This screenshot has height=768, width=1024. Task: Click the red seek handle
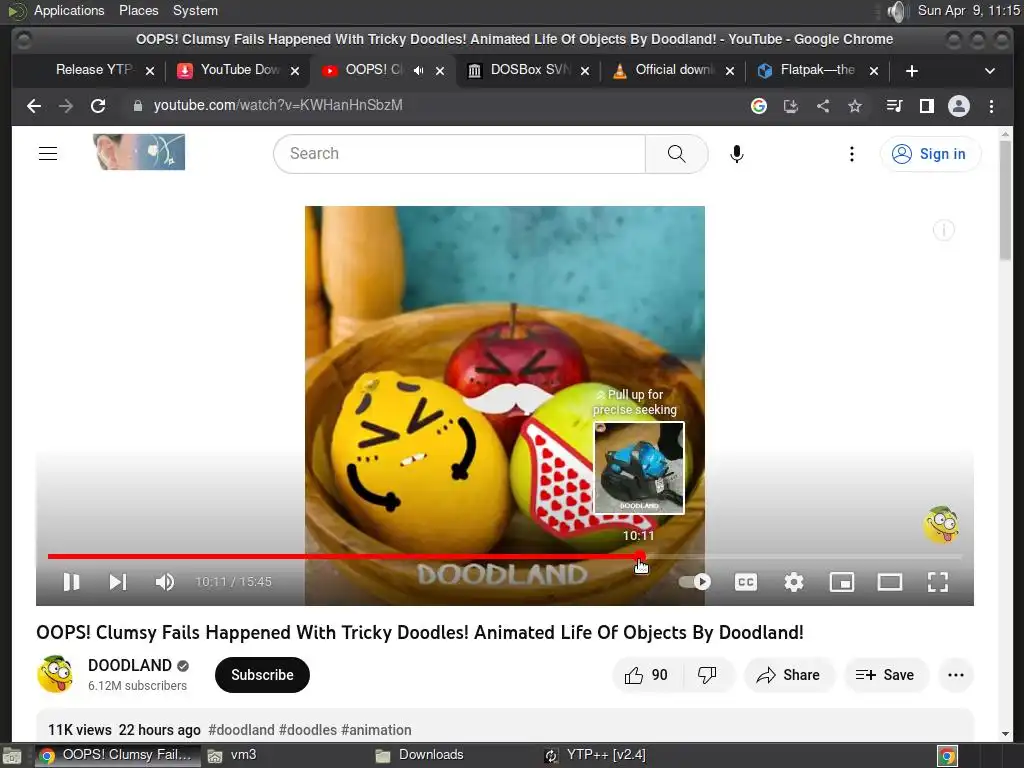[640, 556]
